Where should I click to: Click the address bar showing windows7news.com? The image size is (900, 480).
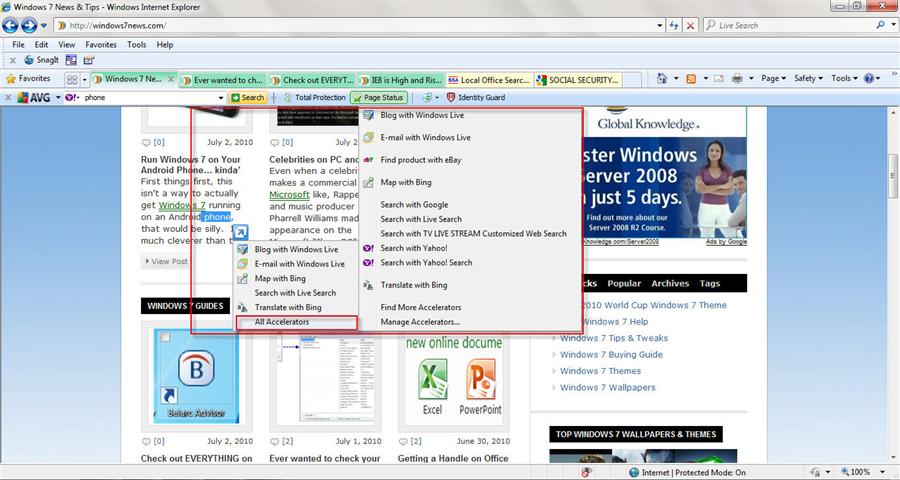[x=356, y=25]
